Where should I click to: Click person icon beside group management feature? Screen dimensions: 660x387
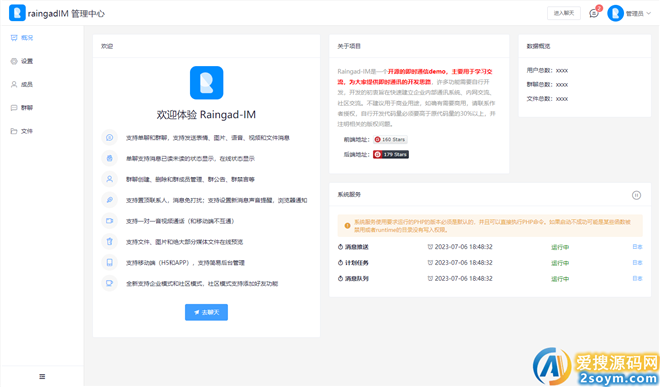click(109, 179)
